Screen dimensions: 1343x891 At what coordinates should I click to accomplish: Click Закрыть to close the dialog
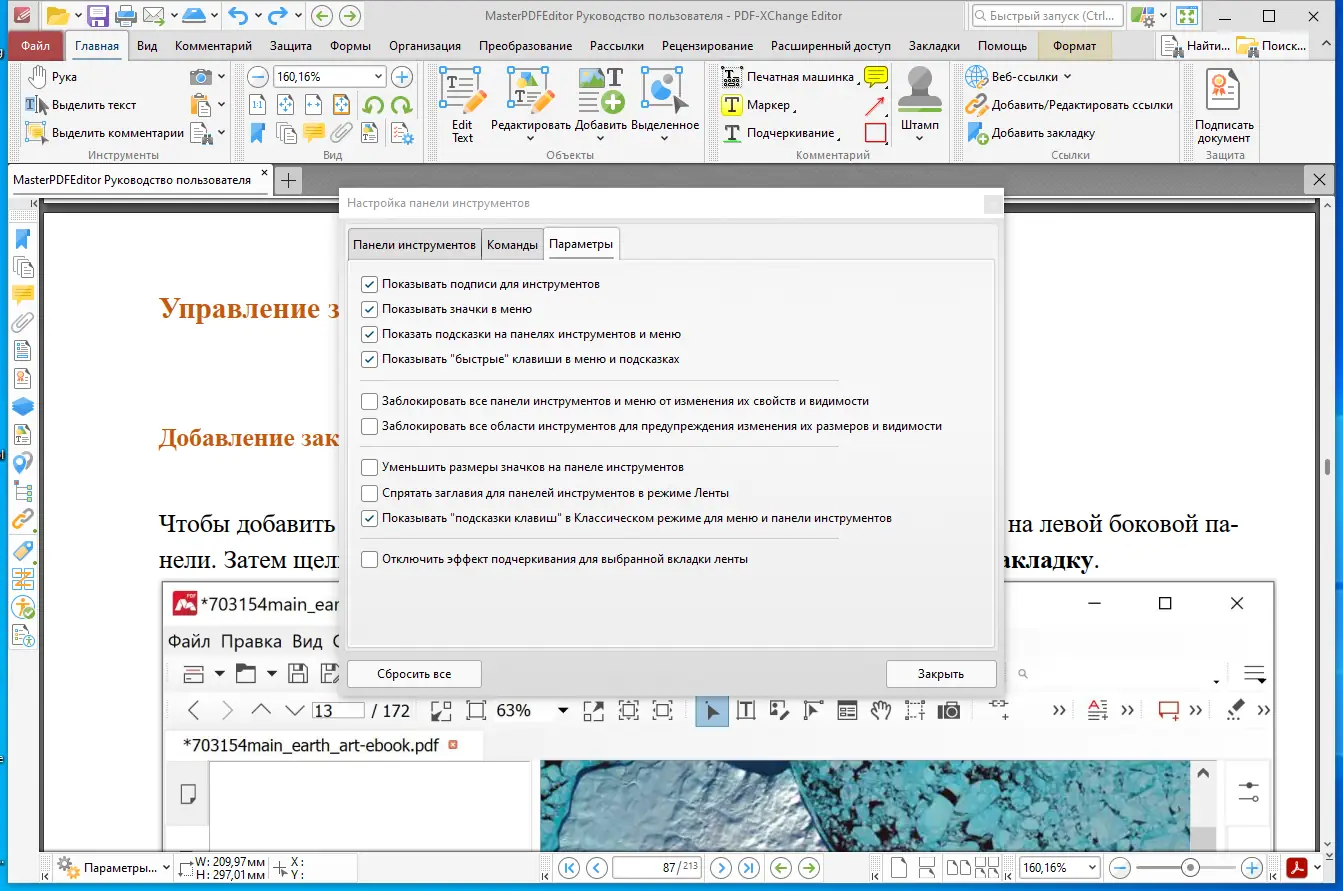(940, 673)
